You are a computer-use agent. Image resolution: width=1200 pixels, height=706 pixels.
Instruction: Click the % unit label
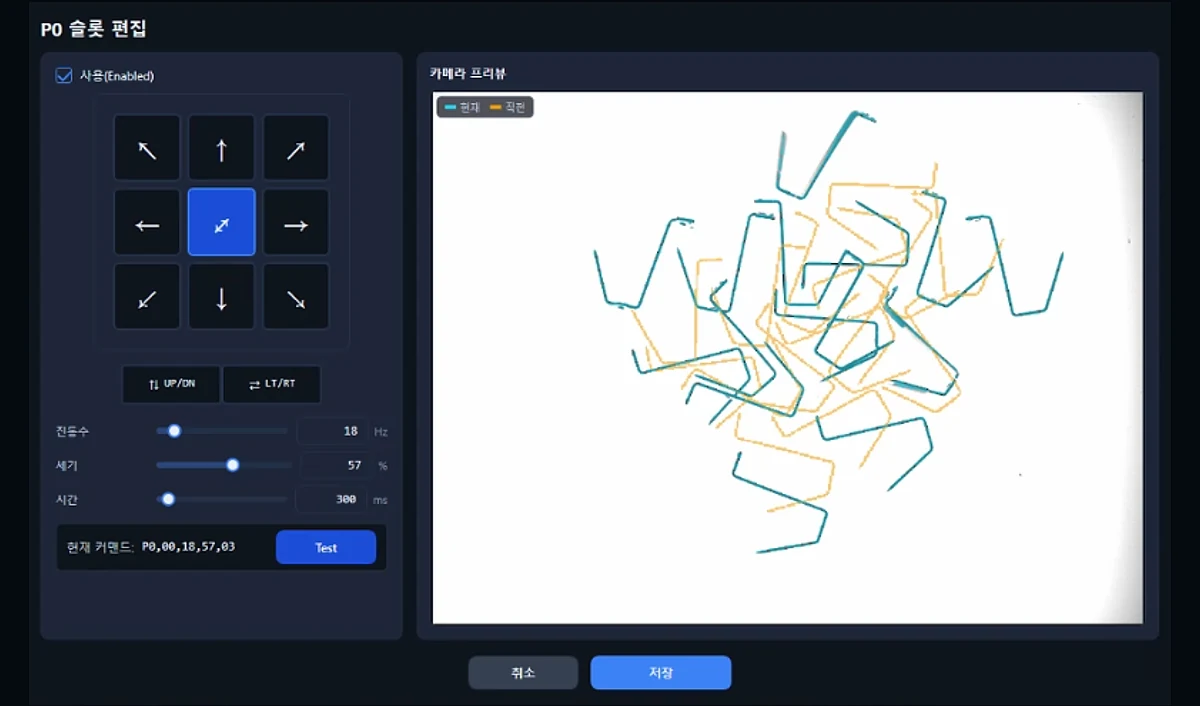tap(382, 466)
